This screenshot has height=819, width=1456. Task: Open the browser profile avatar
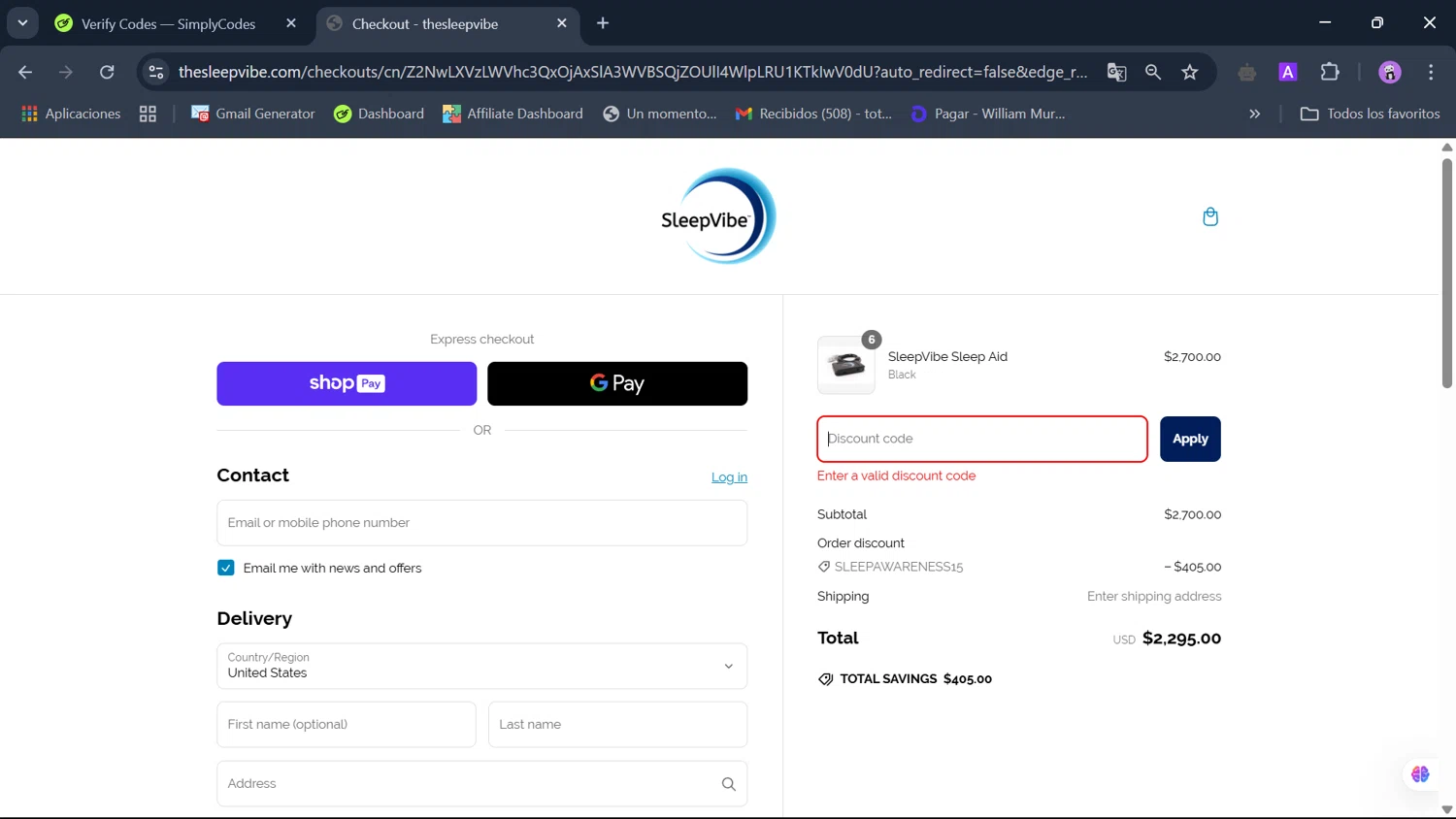click(1390, 72)
